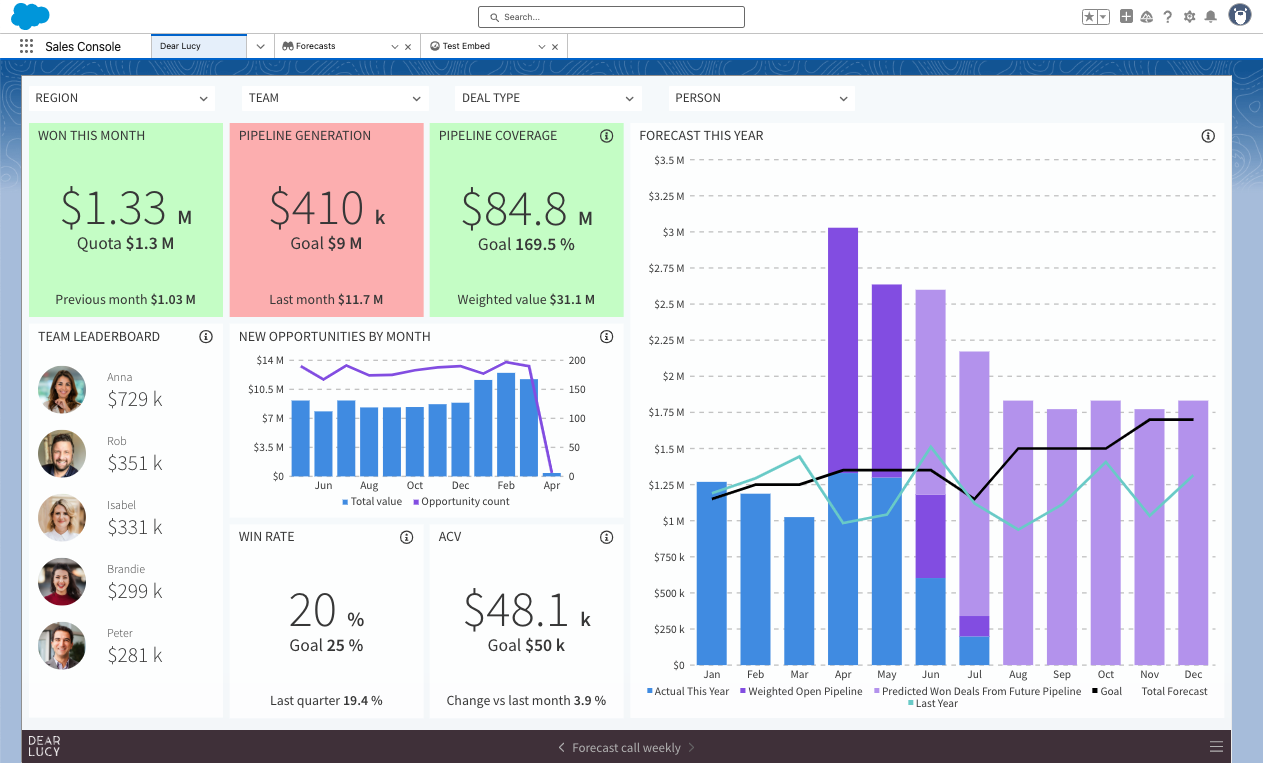
Task: Expand the Test Embed tab chevron menu
Action: 541,47
